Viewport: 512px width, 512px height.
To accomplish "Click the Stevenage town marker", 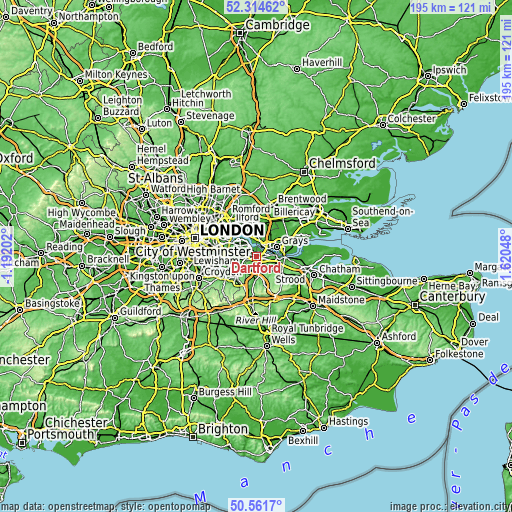I will (x=181, y=122).
